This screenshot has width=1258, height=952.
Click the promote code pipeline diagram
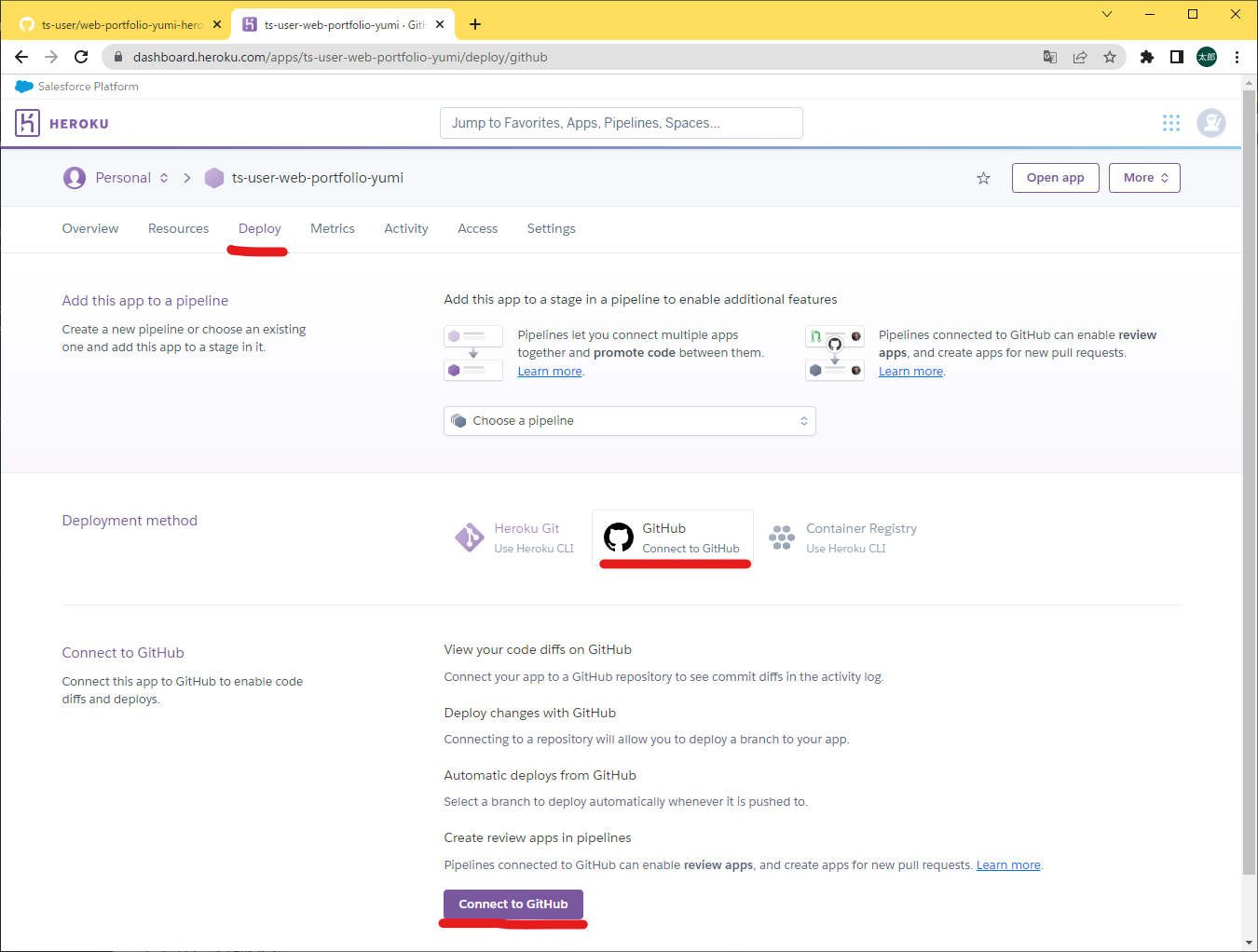coord(473,353)
